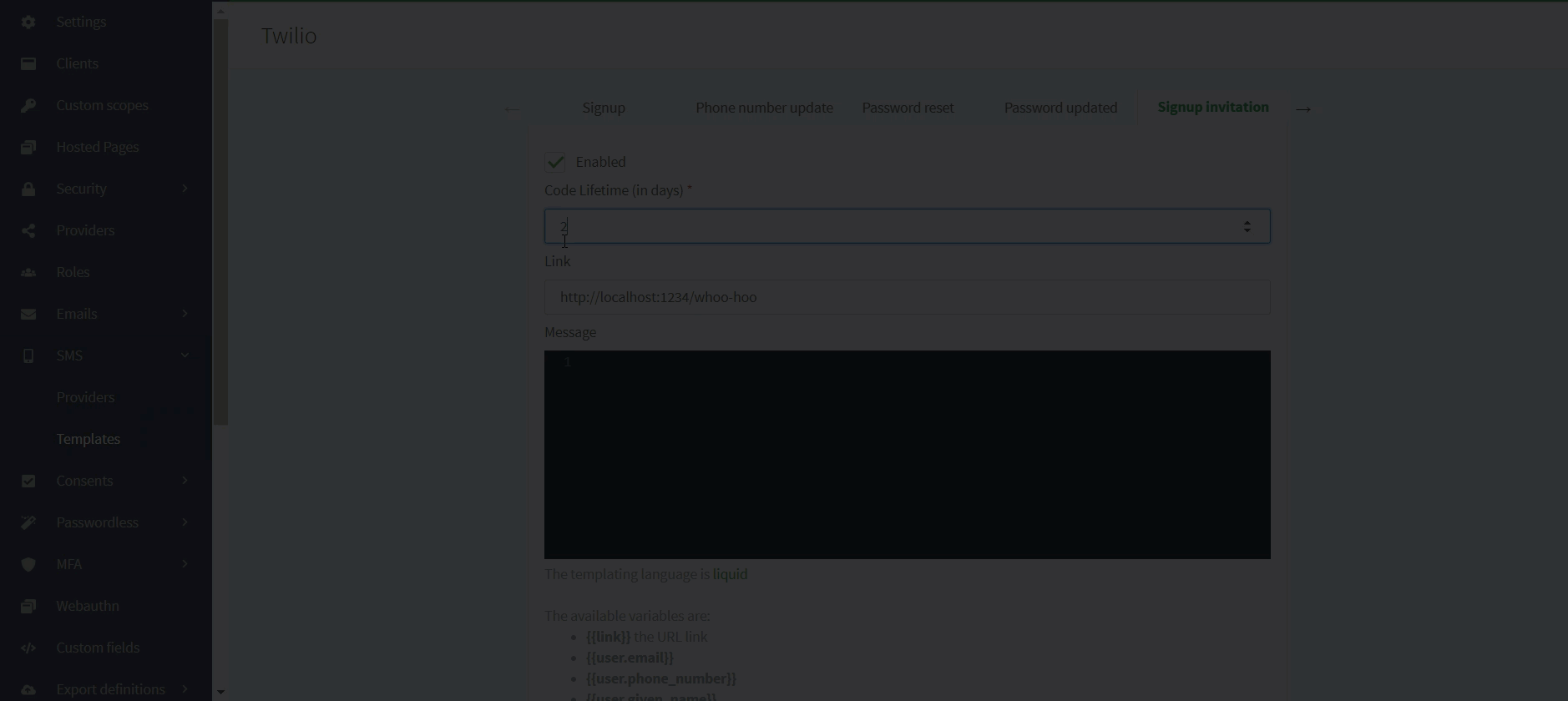
Task: Click the Roles users icon
Action: [28, 272]
